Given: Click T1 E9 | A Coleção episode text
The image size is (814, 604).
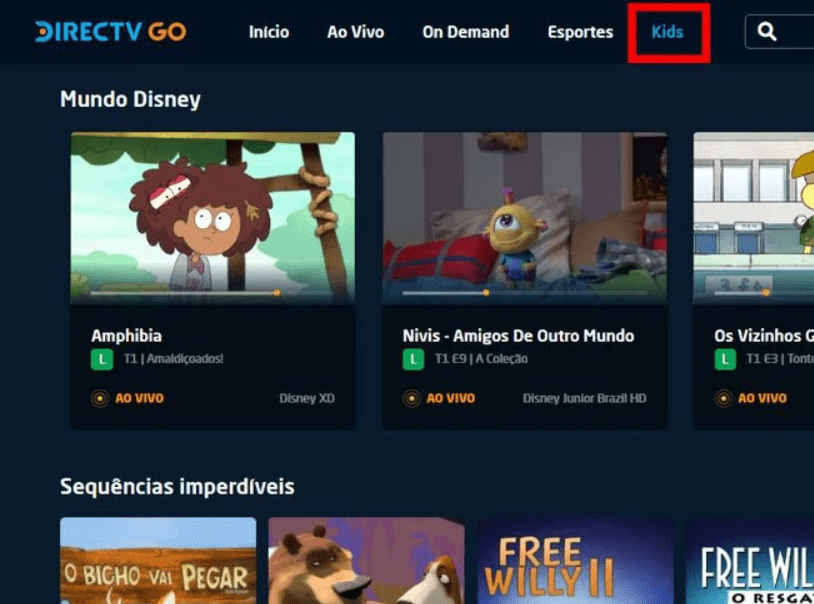Looking at the screenshot, I should [481, 359].
